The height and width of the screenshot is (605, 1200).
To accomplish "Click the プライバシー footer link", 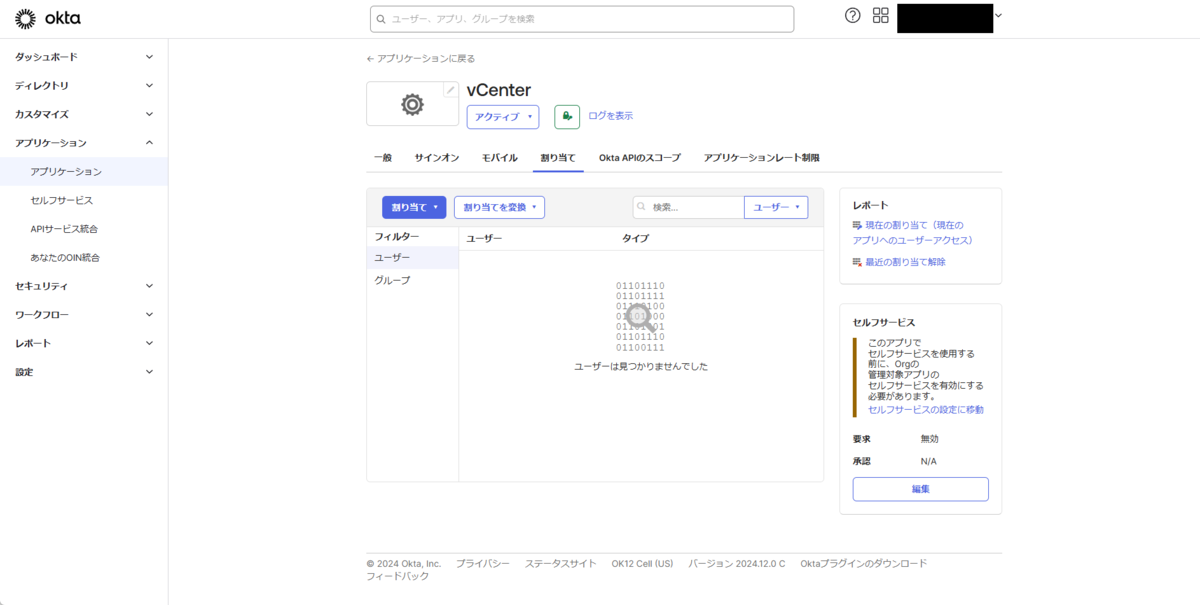I will (483, 563).
